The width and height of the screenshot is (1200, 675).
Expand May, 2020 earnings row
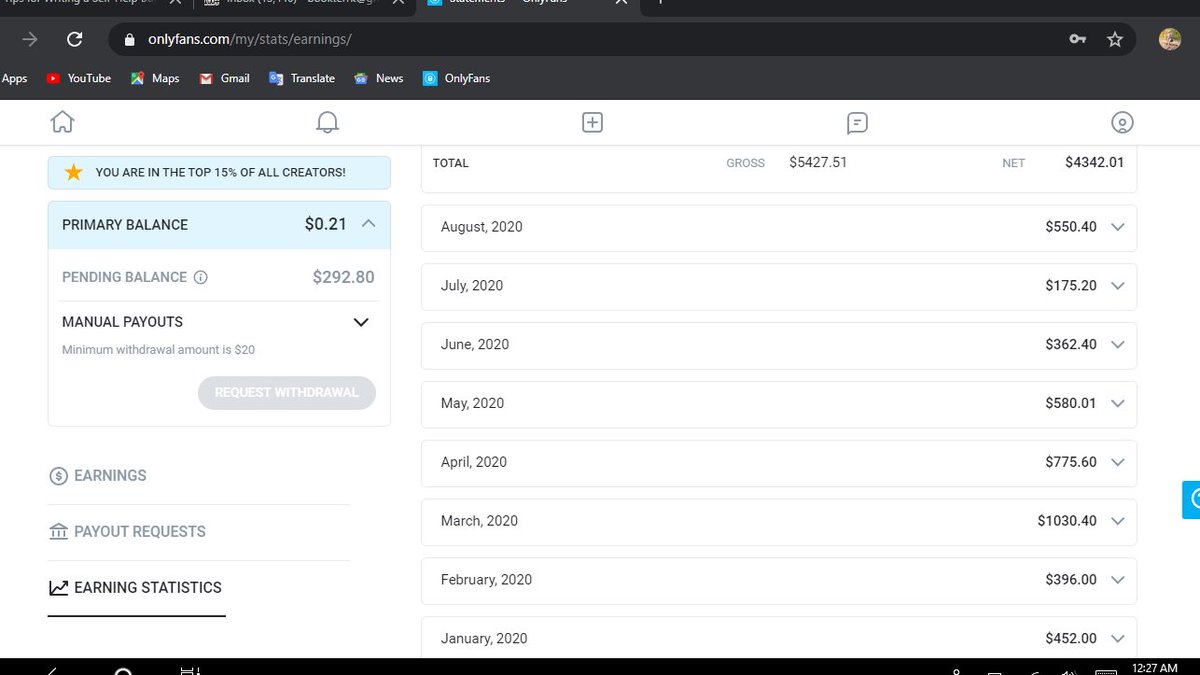click(x=779, y=403)
